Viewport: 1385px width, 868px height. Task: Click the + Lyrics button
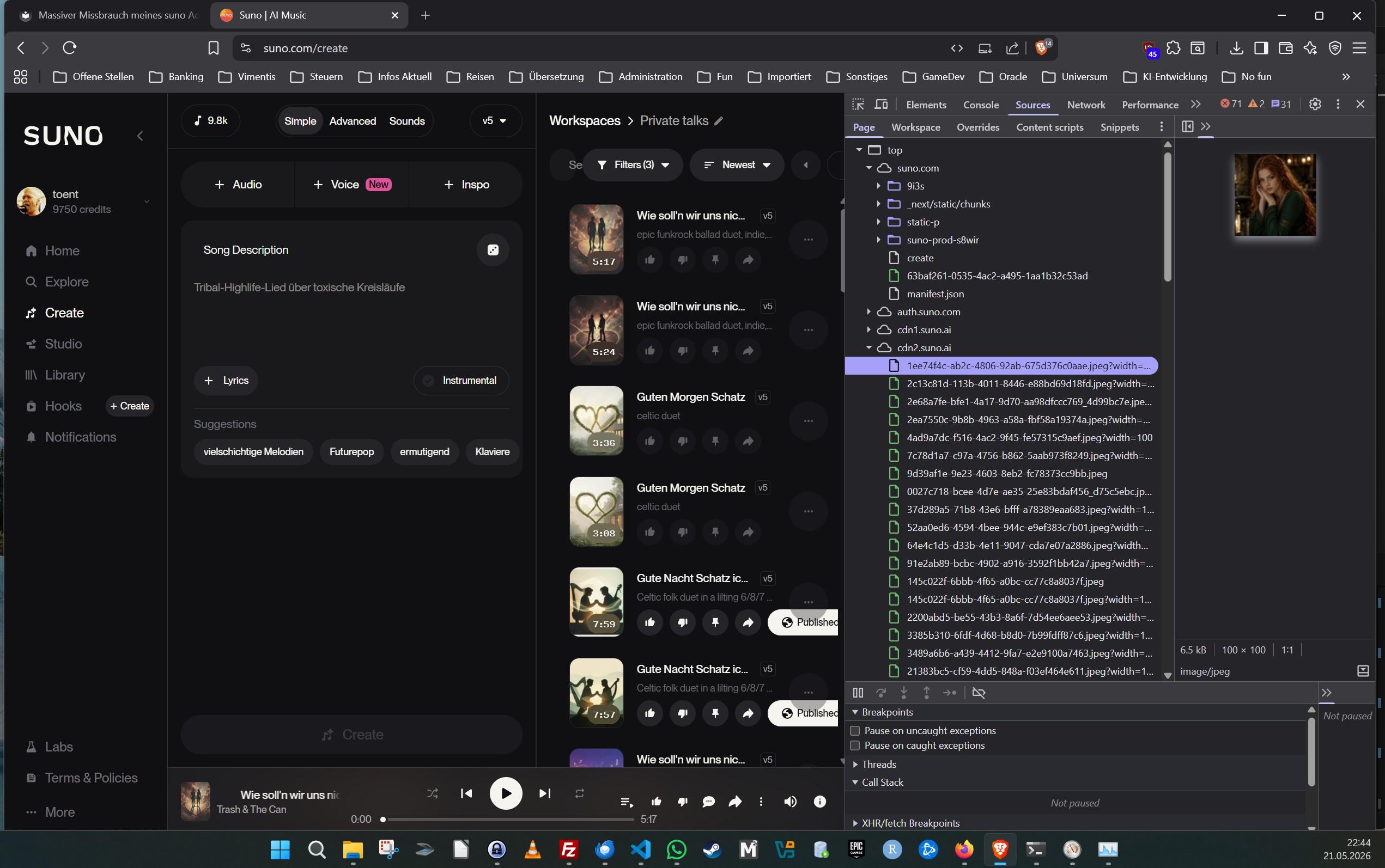coord(226,381)
